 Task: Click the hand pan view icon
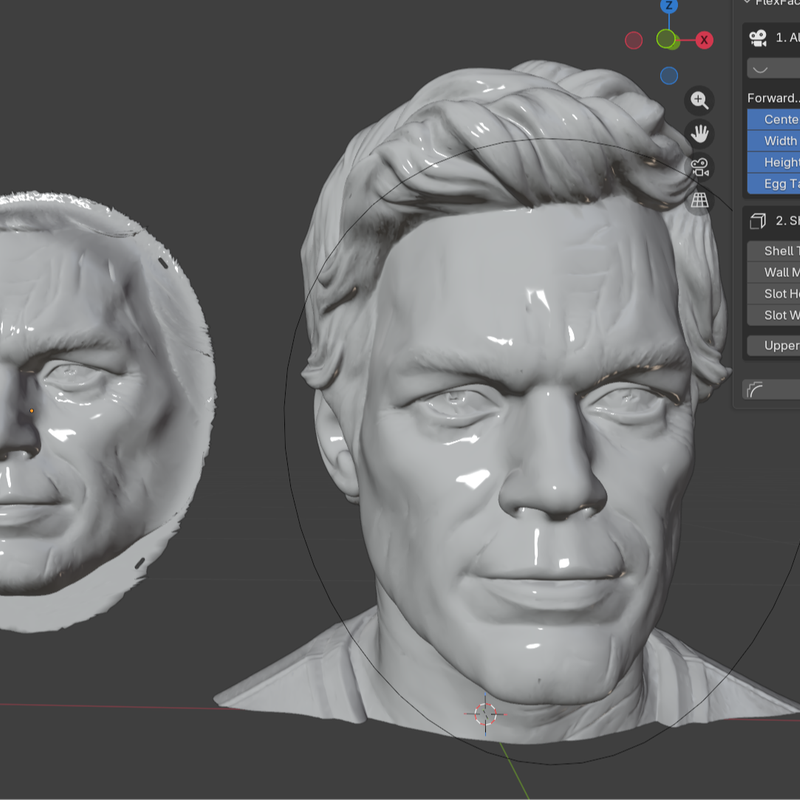coord(699,134)
